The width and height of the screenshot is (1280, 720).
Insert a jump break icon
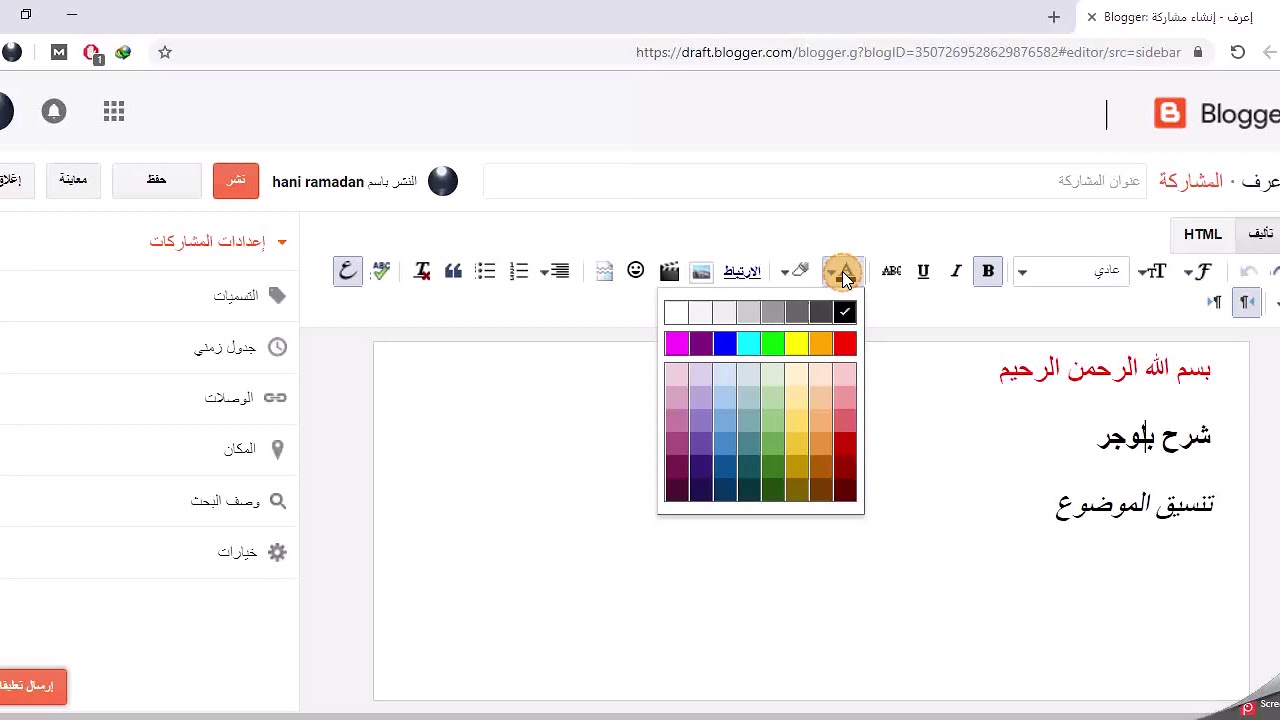point(604,271)
